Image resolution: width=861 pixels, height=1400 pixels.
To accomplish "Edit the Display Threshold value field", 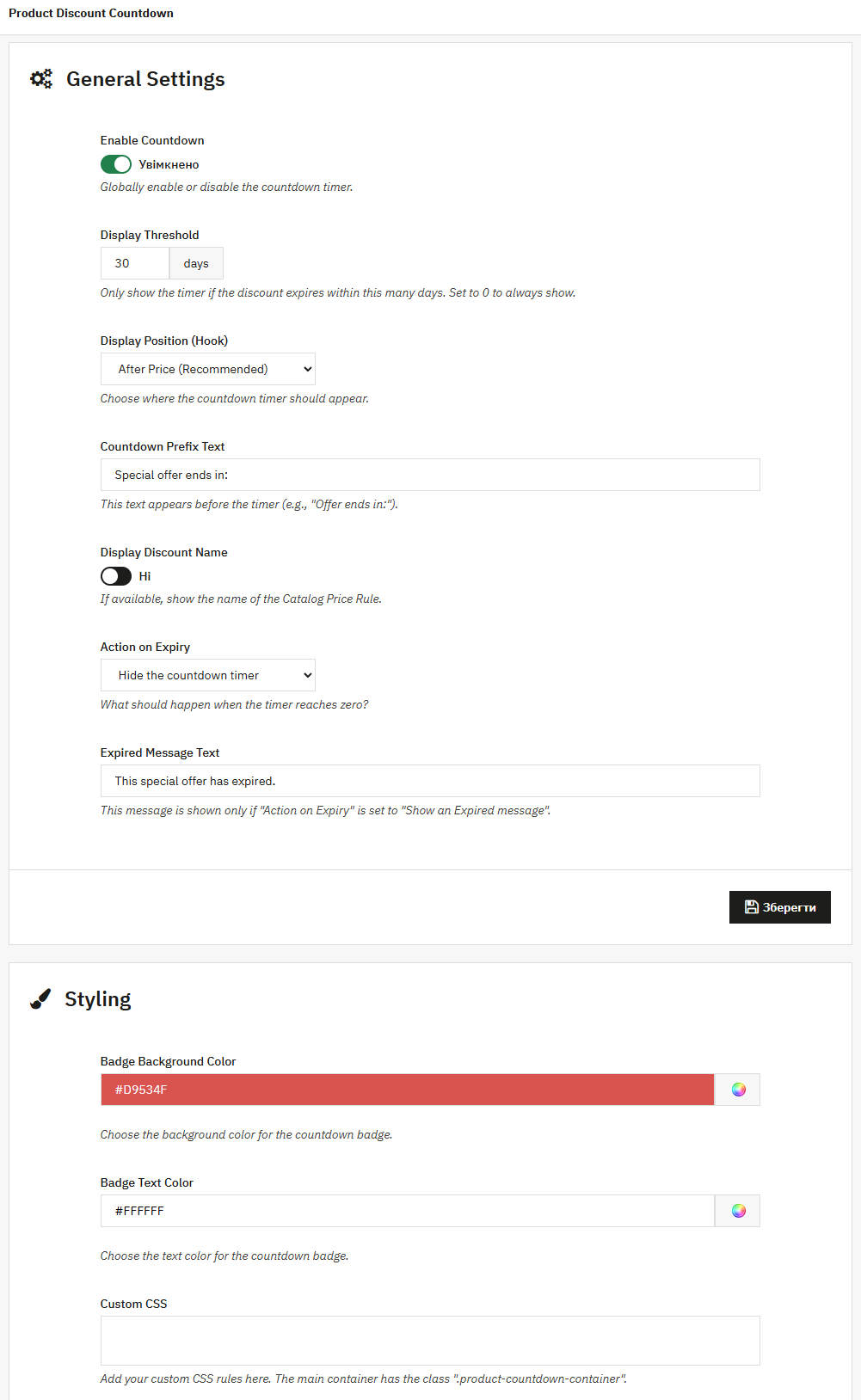I will pos(134,263).
